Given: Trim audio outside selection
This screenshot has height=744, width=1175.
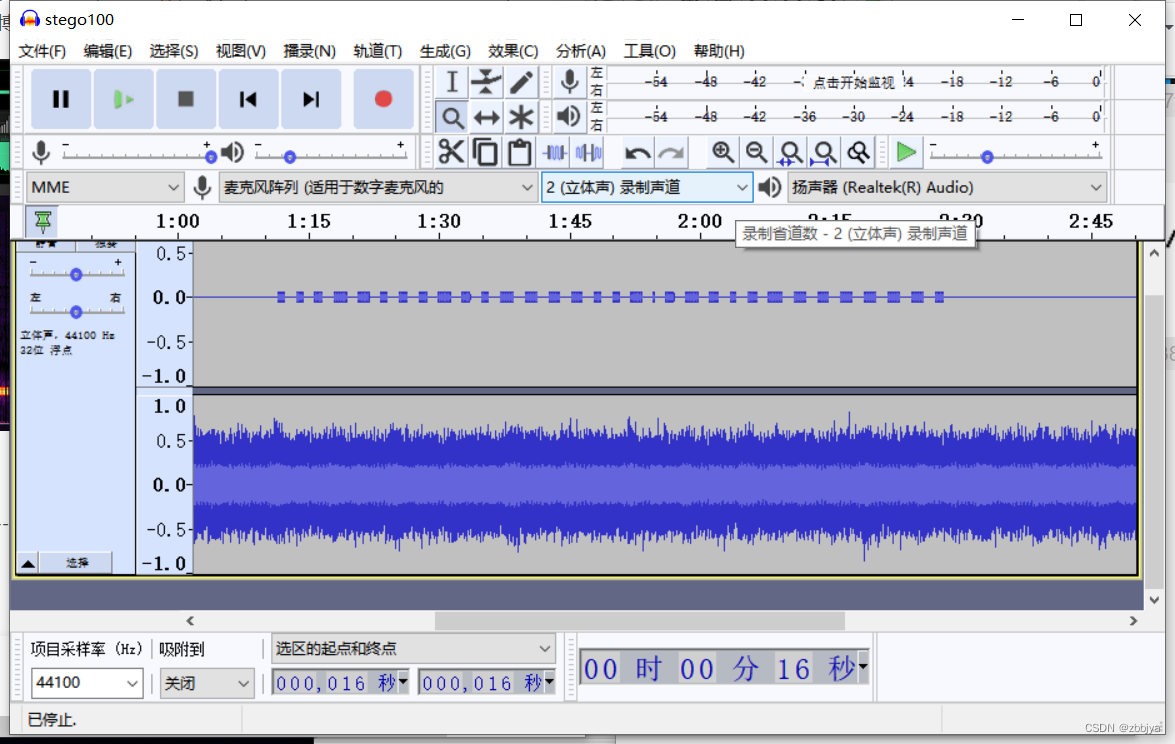Looking at the screenshot, I should (x=555, y=152).
